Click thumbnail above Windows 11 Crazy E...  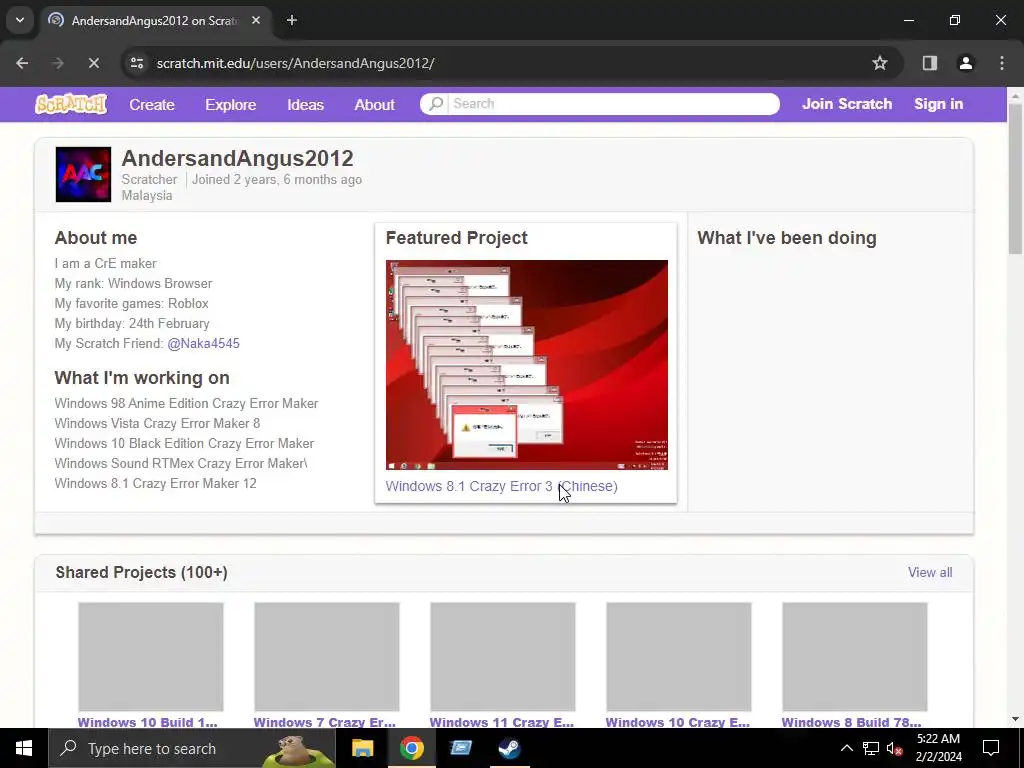(503, 656)
